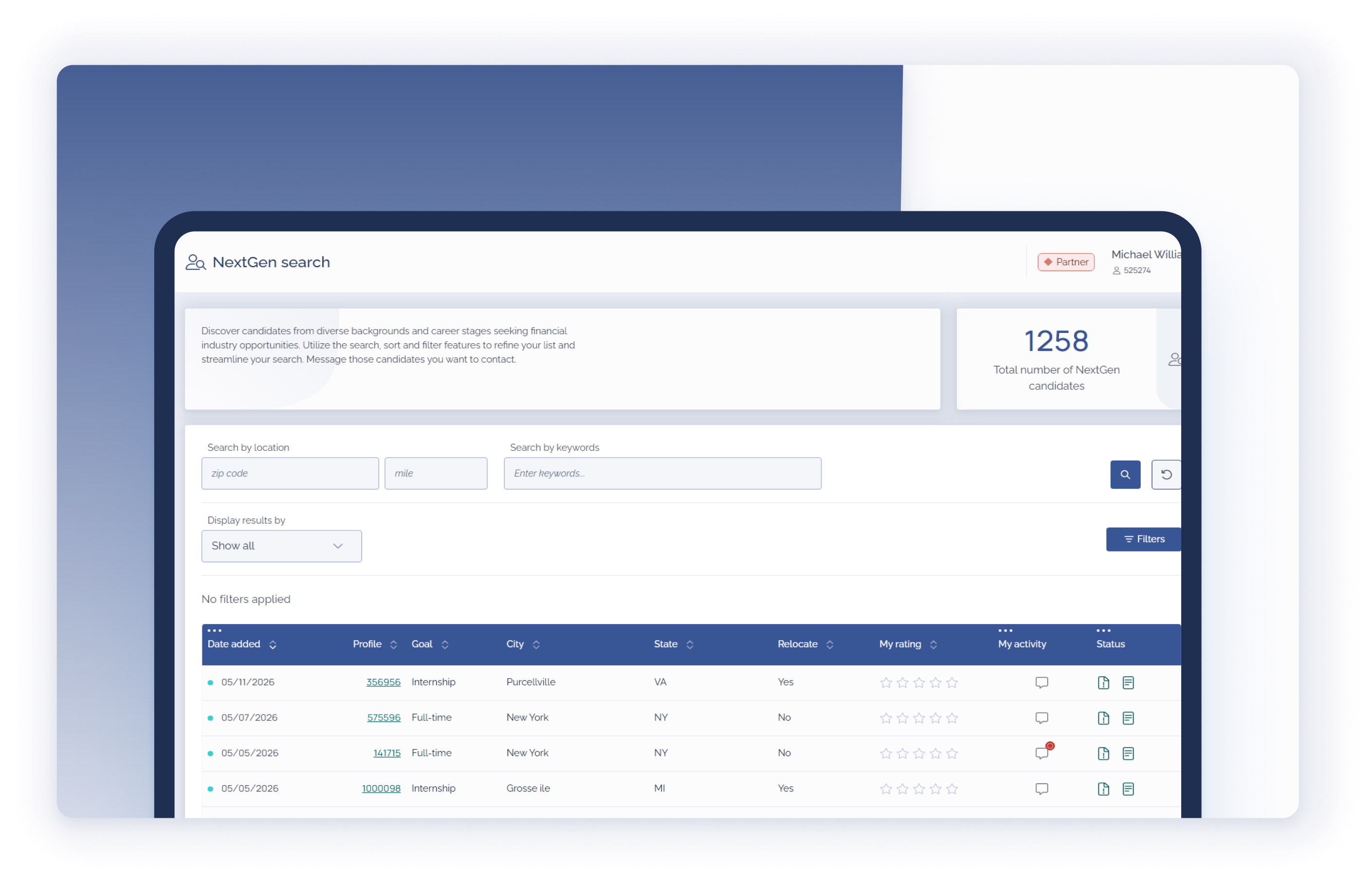The image size is (1372, 883).
Task: Sort table by Relocate column
Action: coord(830,644)
